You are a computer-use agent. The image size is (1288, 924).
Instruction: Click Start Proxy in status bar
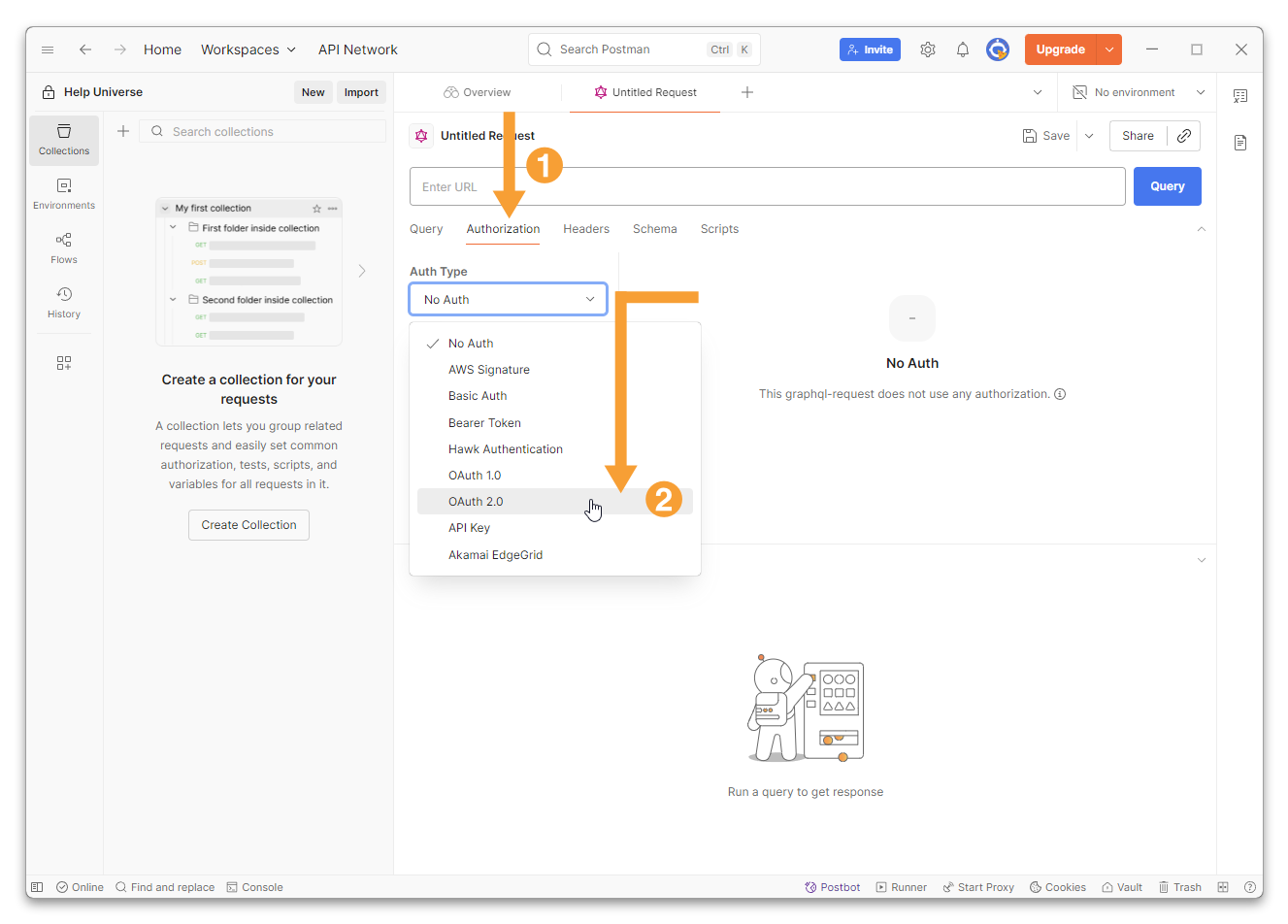pos(978,887)
